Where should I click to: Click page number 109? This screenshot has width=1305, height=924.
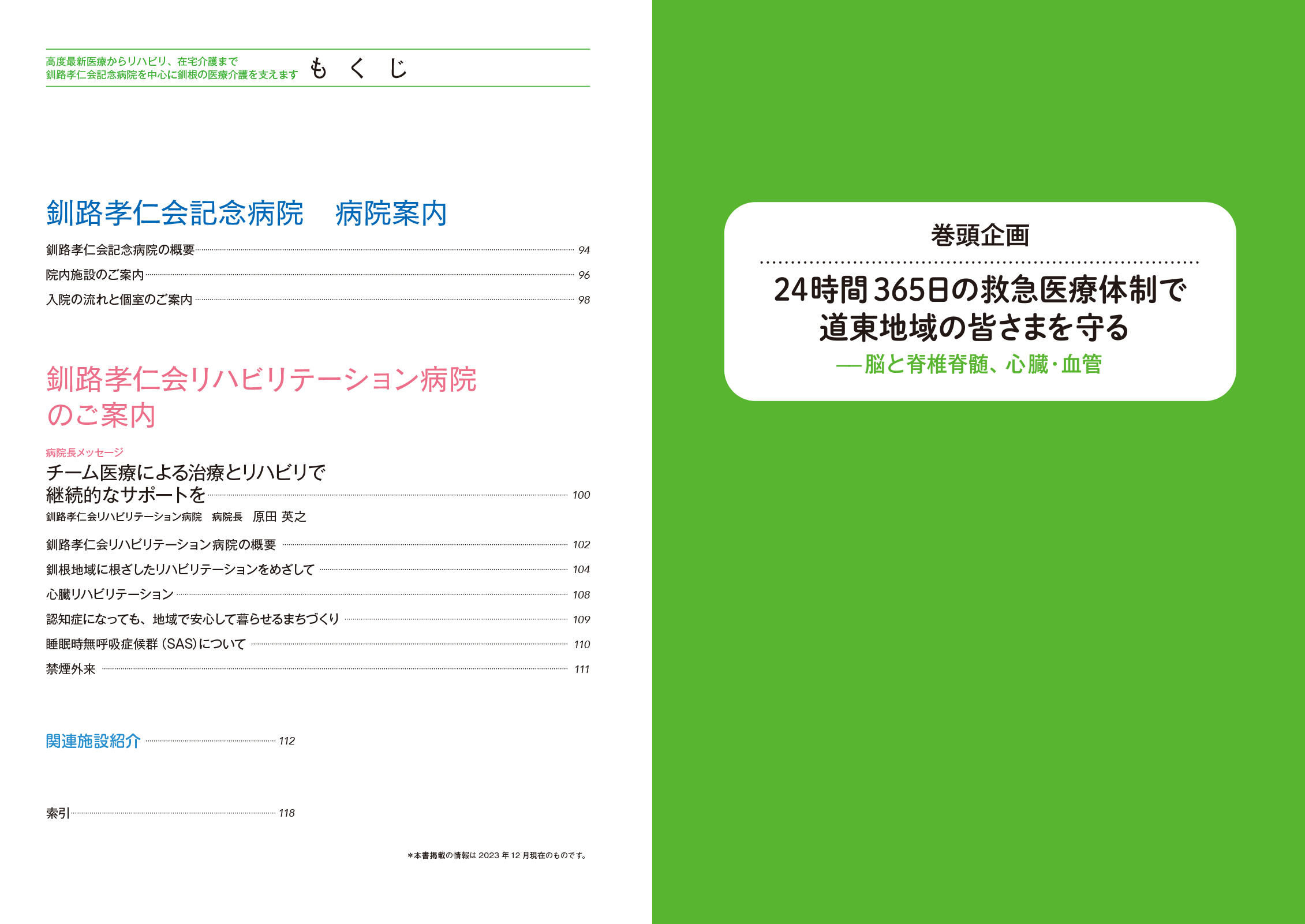pos(581,620)
